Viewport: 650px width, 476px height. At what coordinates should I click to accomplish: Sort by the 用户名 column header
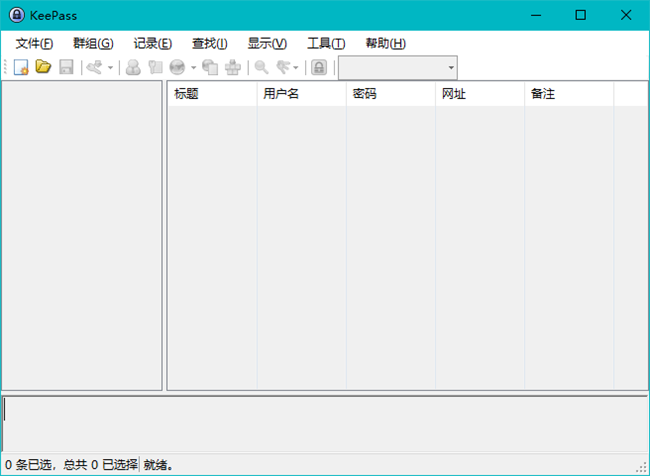(x=302, y=94)
